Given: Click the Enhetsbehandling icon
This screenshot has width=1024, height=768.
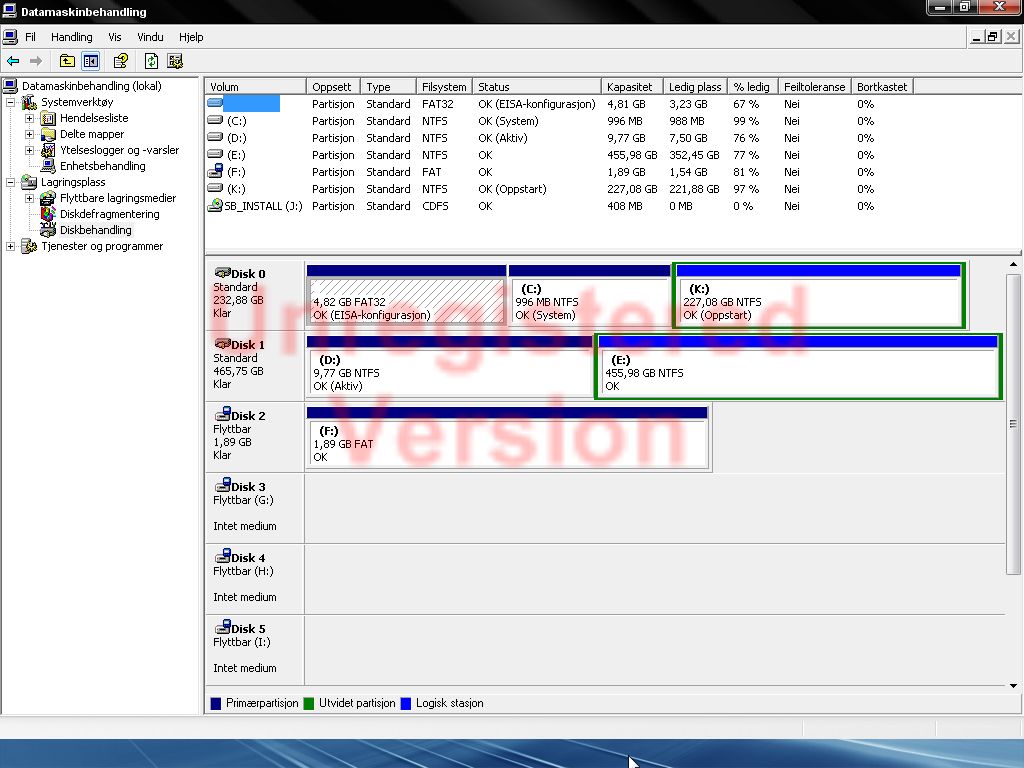Looking at the screenshot, I should point(48,166).
